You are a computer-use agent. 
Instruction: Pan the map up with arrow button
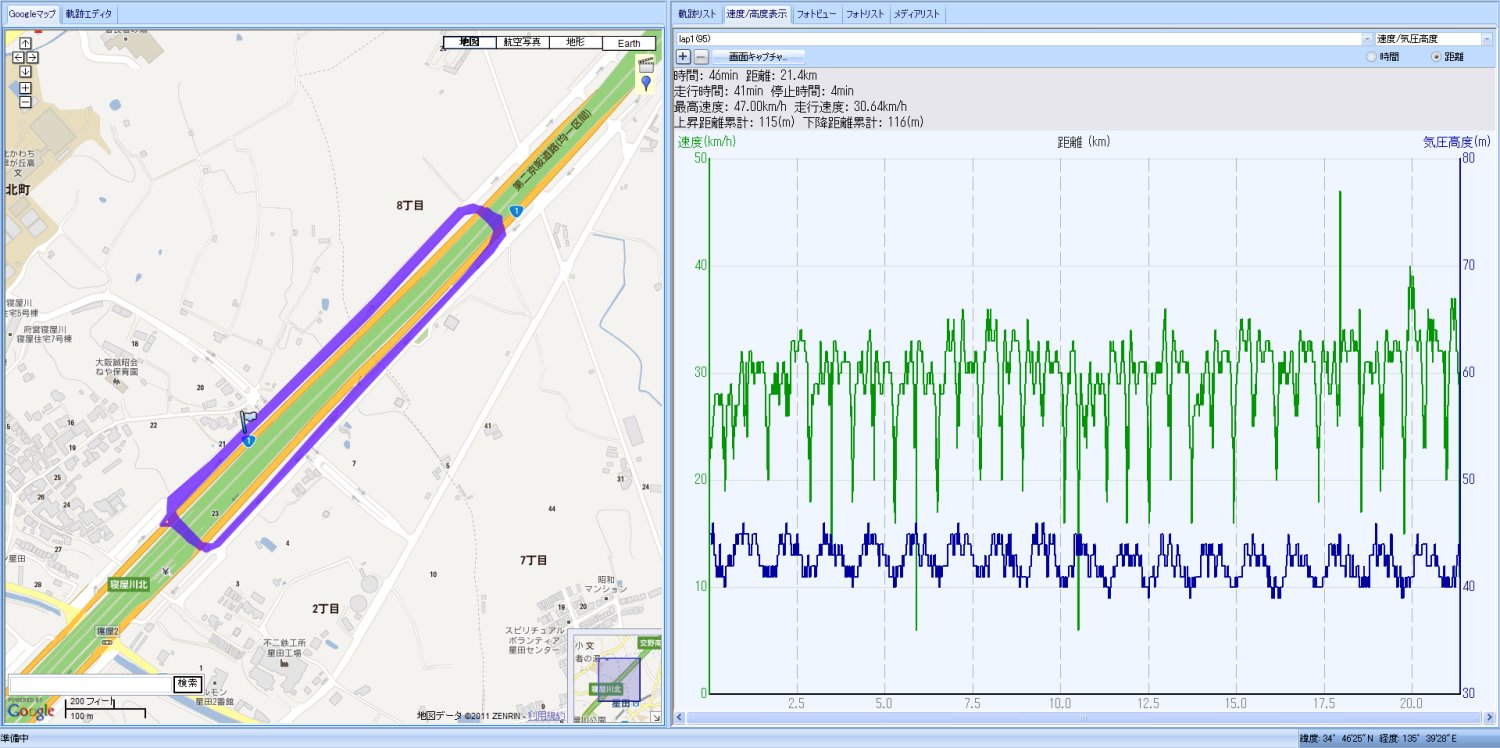click(25, 43)
